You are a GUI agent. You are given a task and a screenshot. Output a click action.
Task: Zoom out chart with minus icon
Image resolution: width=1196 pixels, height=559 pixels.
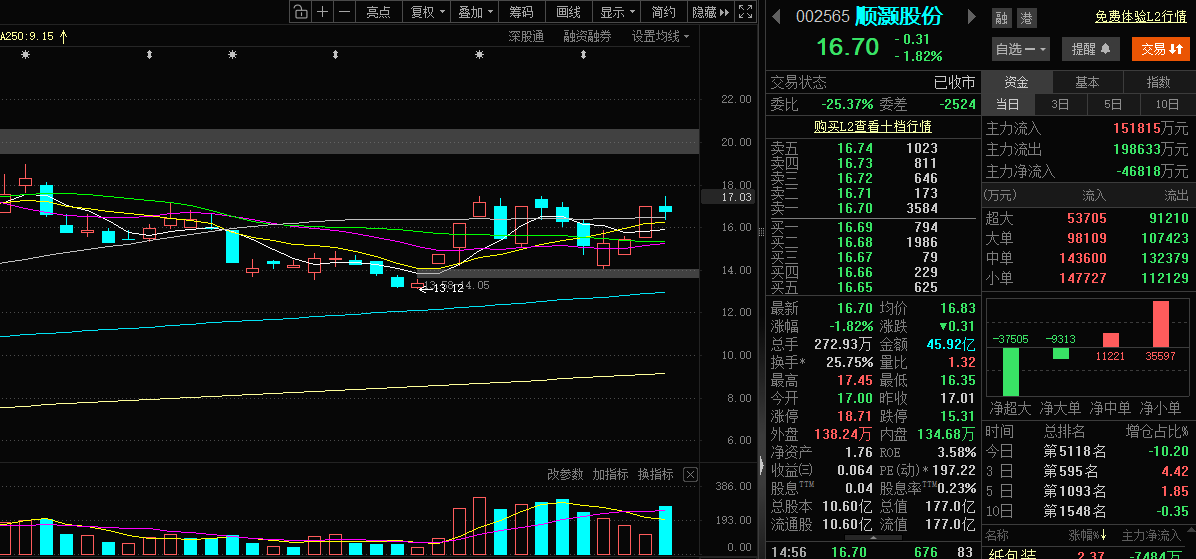coord(345,11)
